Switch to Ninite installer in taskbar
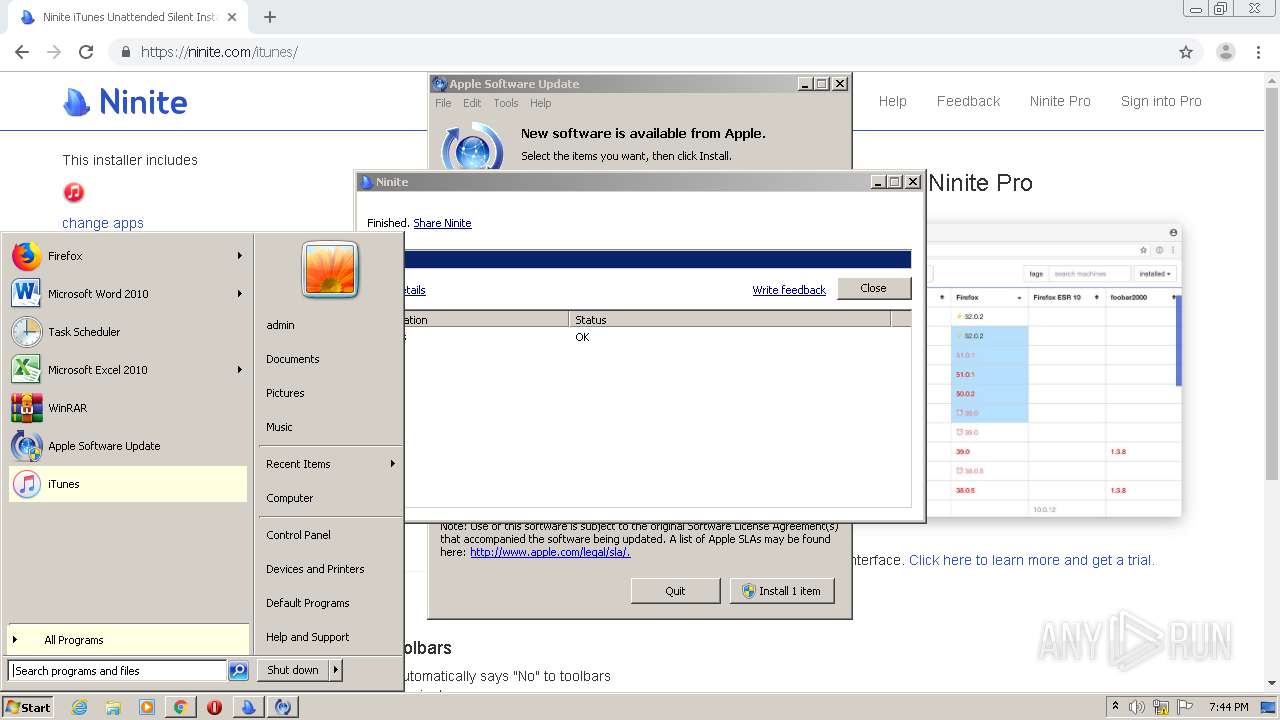Screen dimensions: 1280x720 pos(248,707)
